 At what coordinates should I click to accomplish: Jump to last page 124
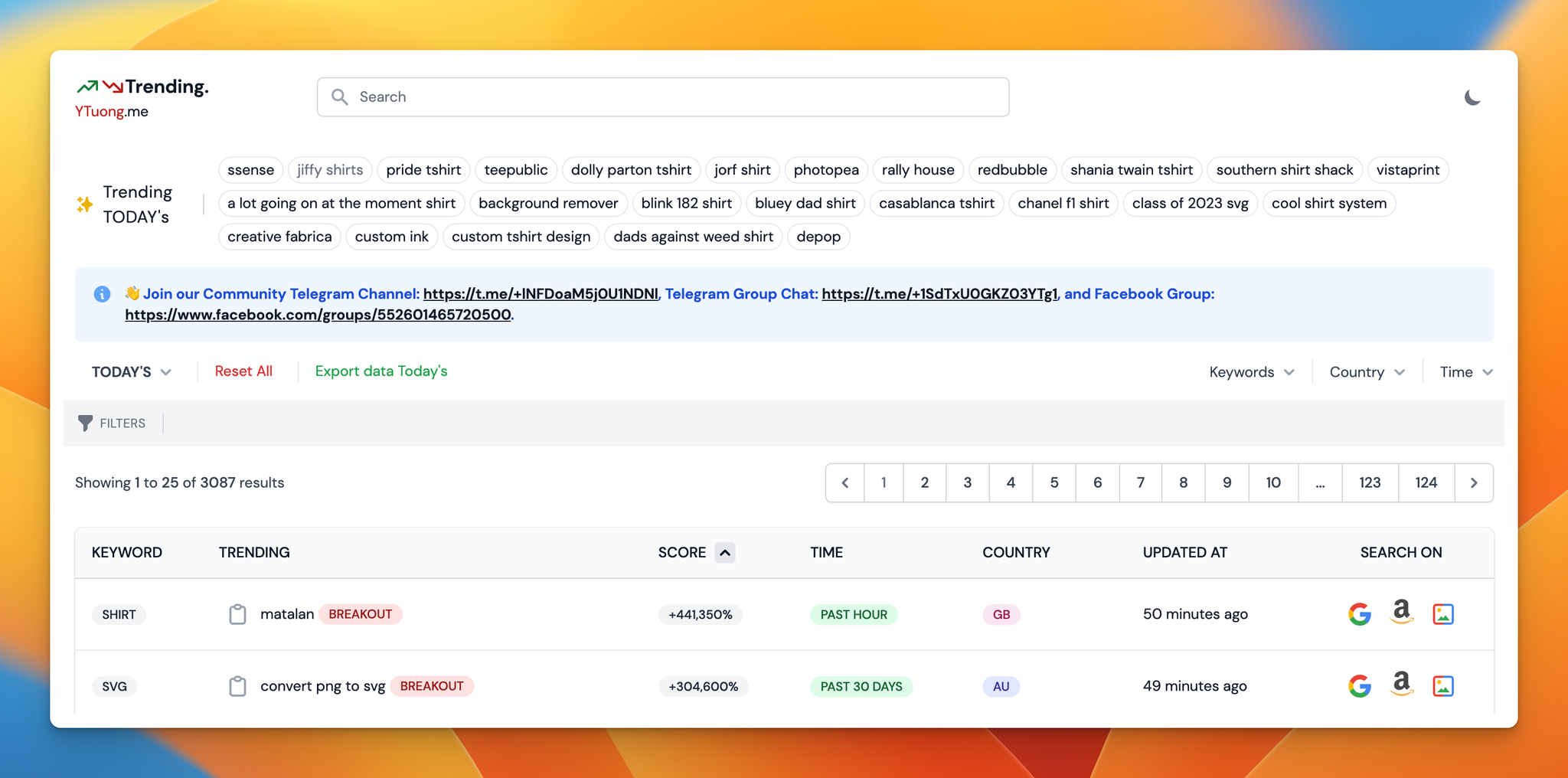tap(1426, 482)
